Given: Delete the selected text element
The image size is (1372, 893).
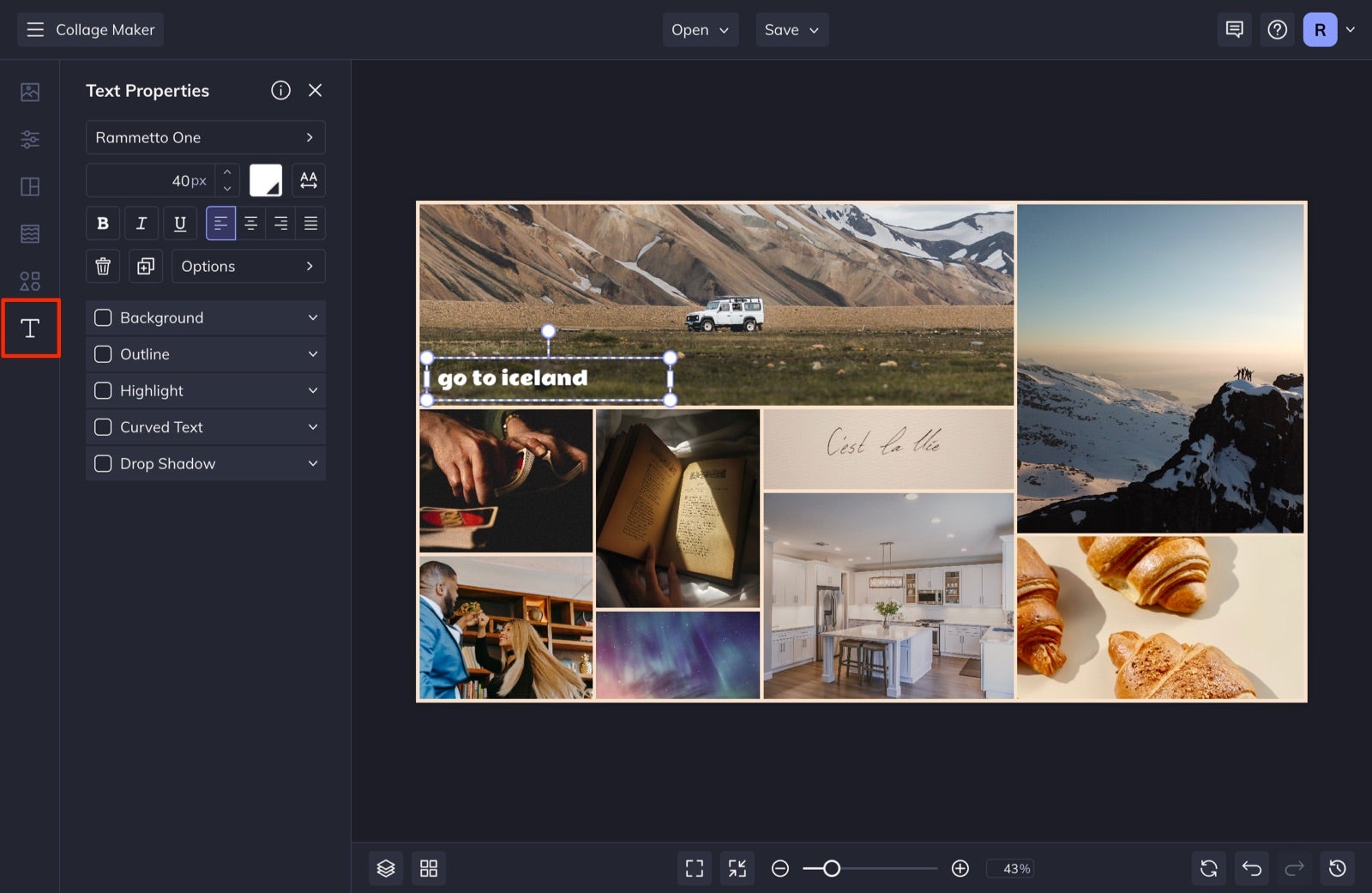Looking at the screenshot, I should coord(102,266).
